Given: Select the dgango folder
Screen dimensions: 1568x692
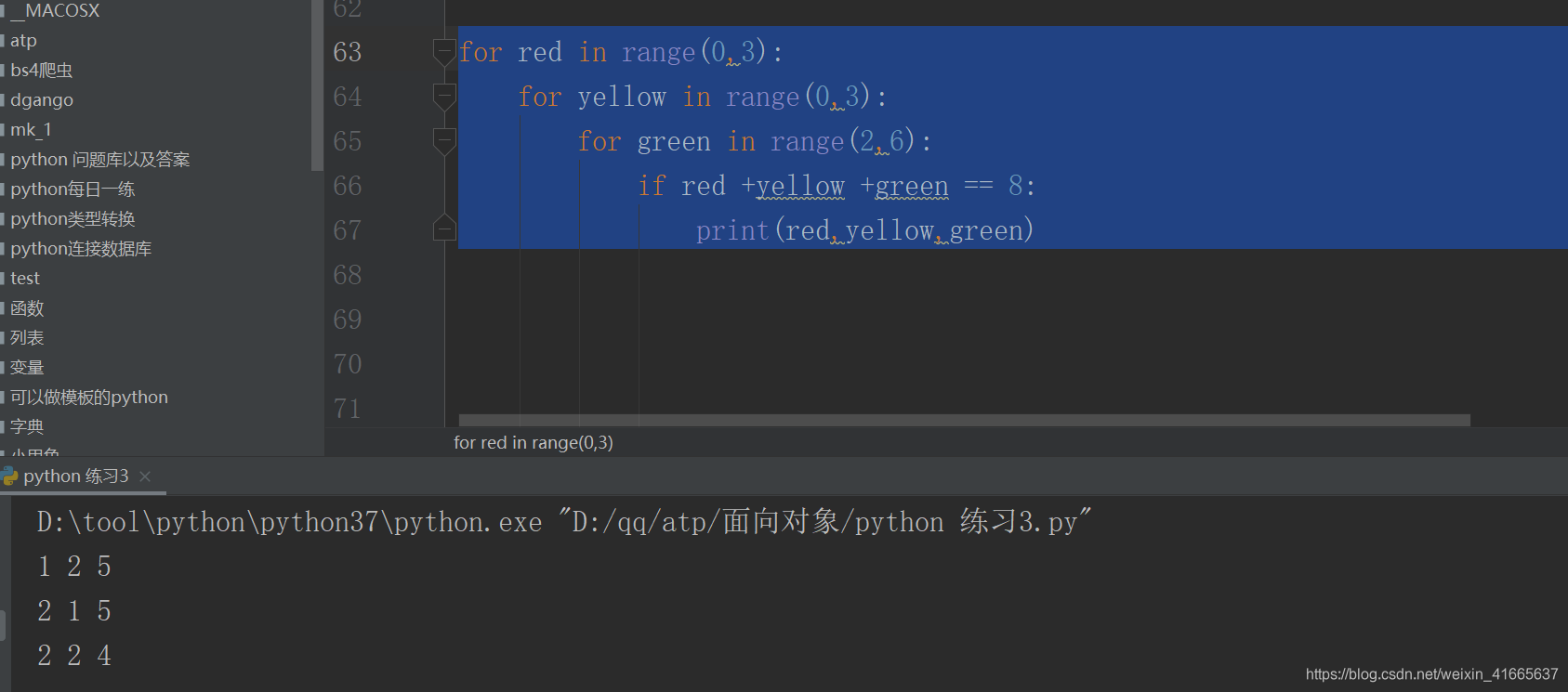Looking at the screenshot, I should 42,99.
